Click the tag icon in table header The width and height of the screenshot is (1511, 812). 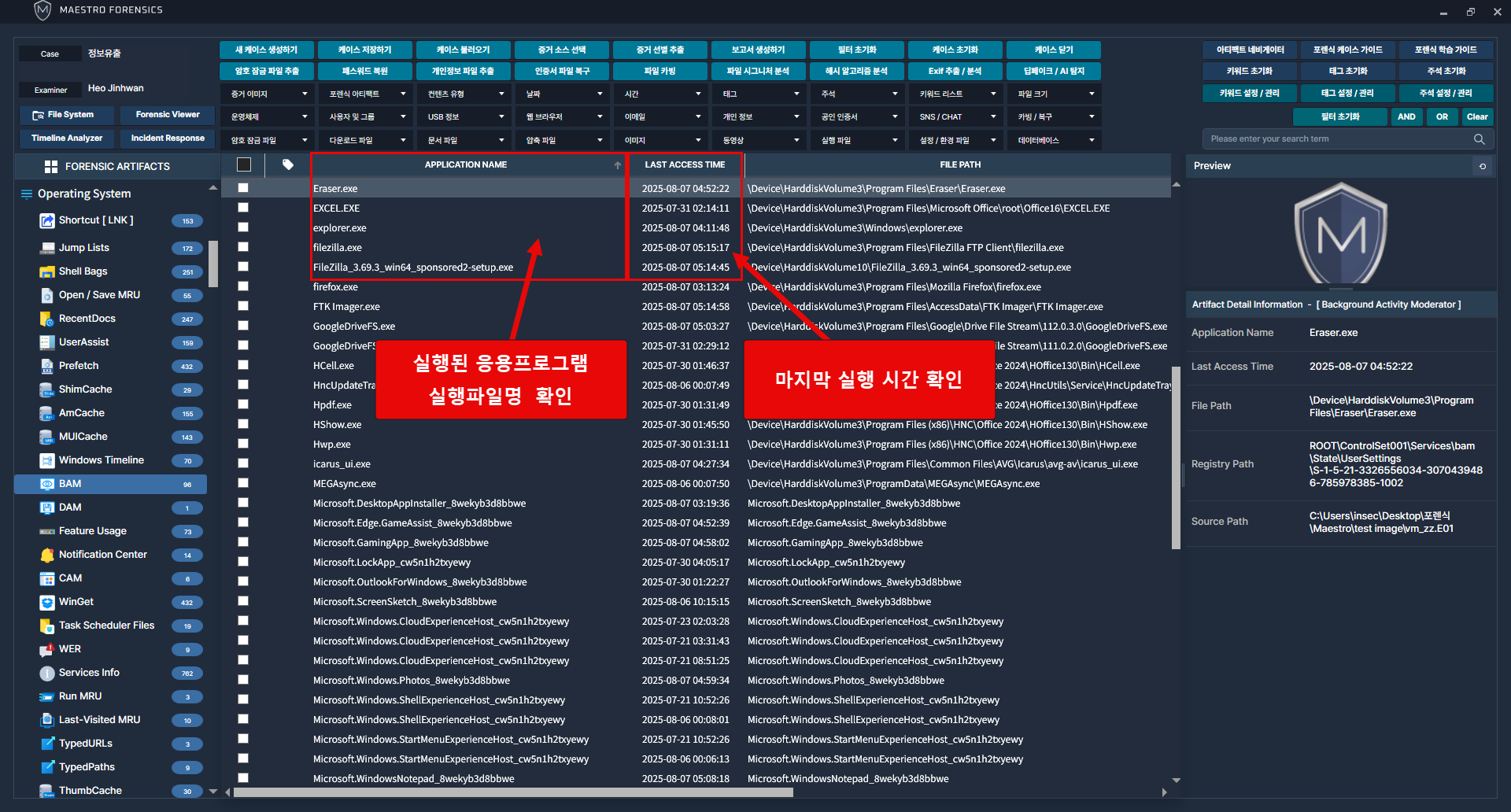288,164
